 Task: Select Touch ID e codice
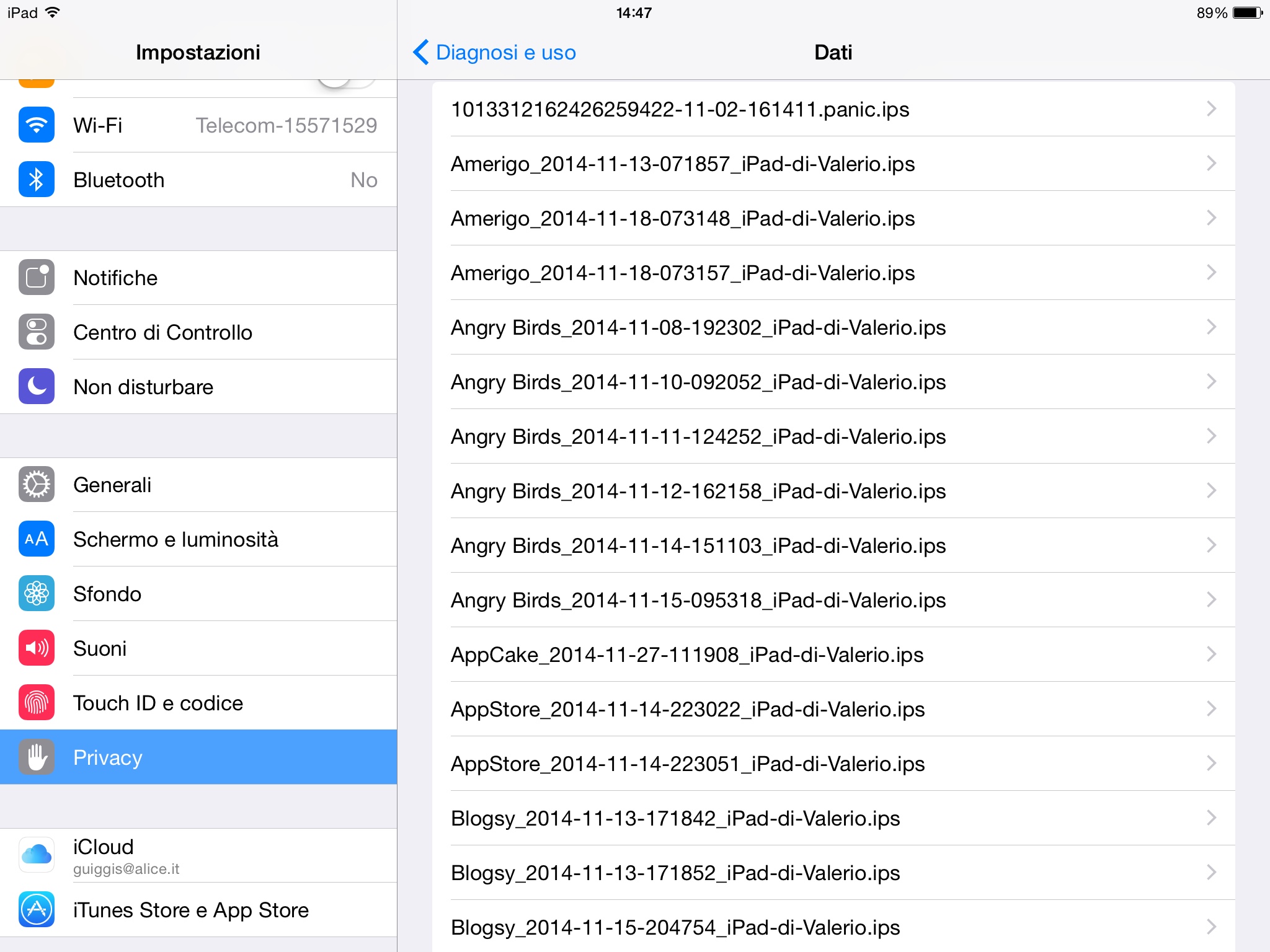[198, 703]
